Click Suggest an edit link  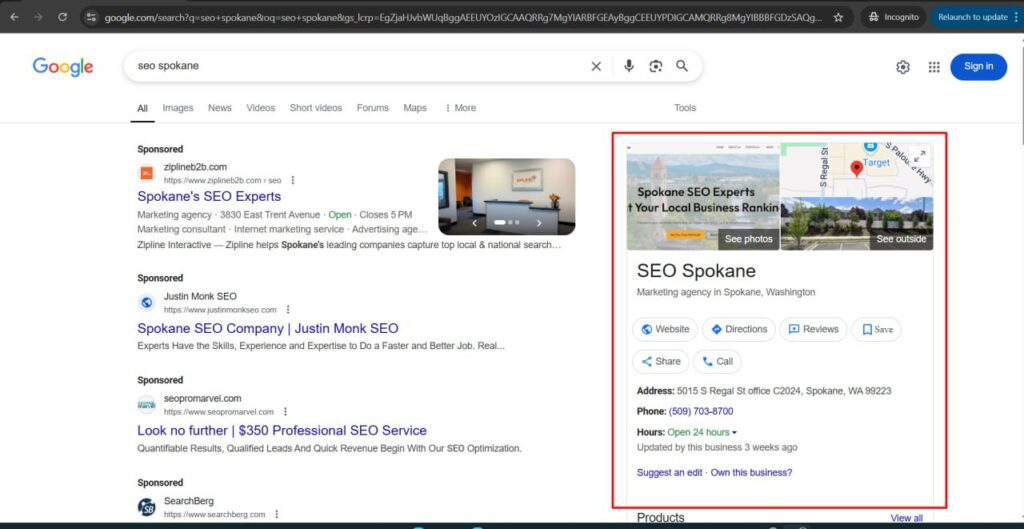tap(669, 472)
